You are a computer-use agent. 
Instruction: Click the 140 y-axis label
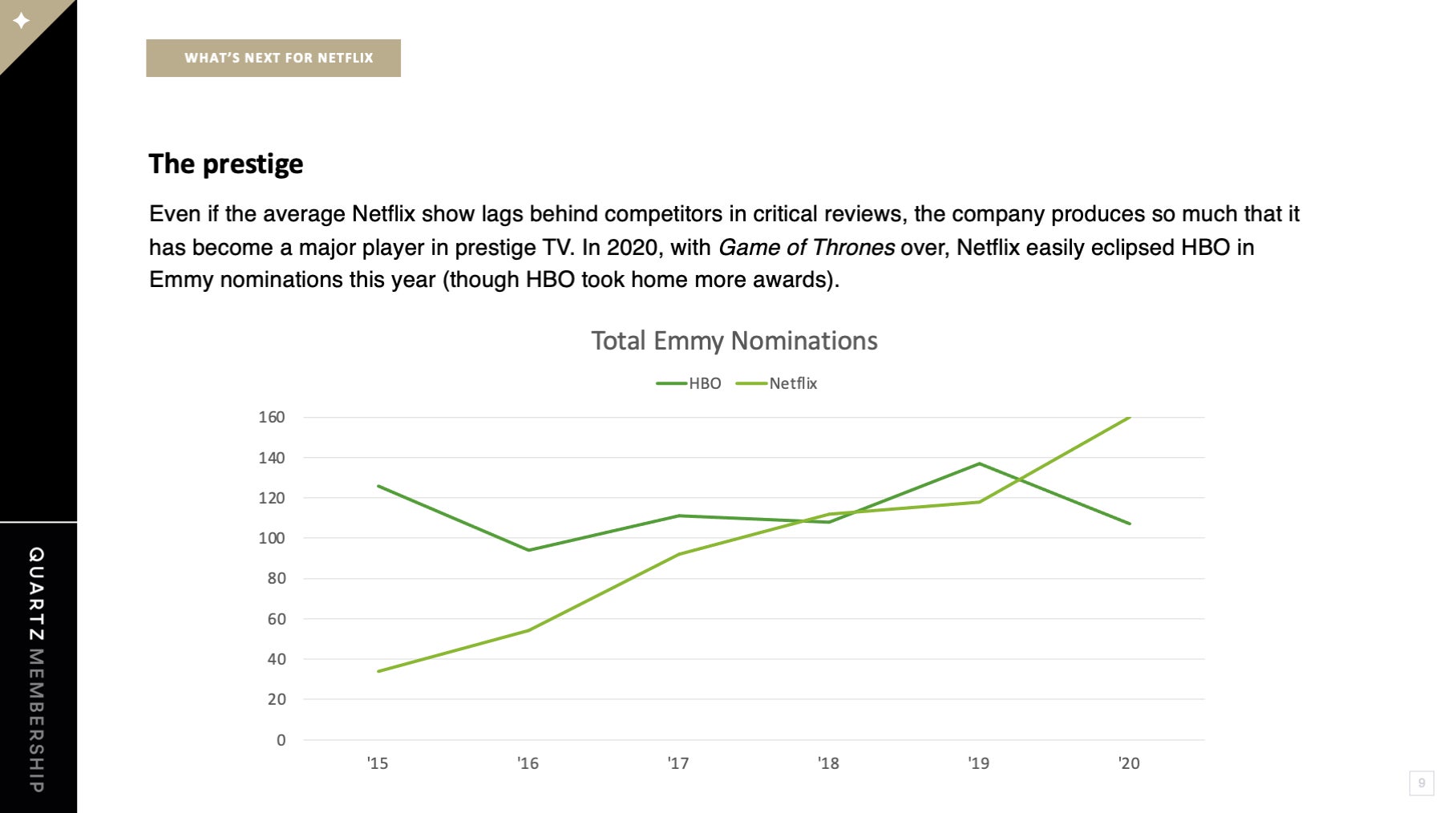pyautogui.click(x=271, y=458)
